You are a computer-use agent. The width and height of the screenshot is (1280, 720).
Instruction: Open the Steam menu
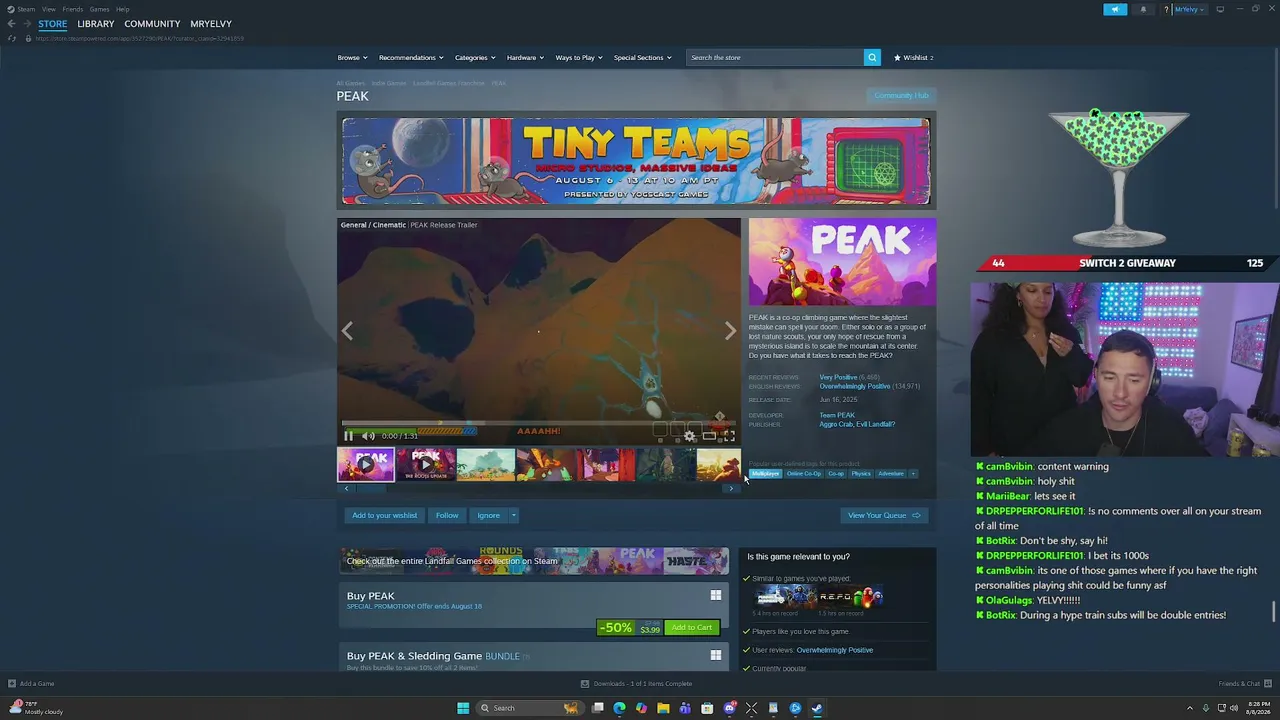pos(26,9)
